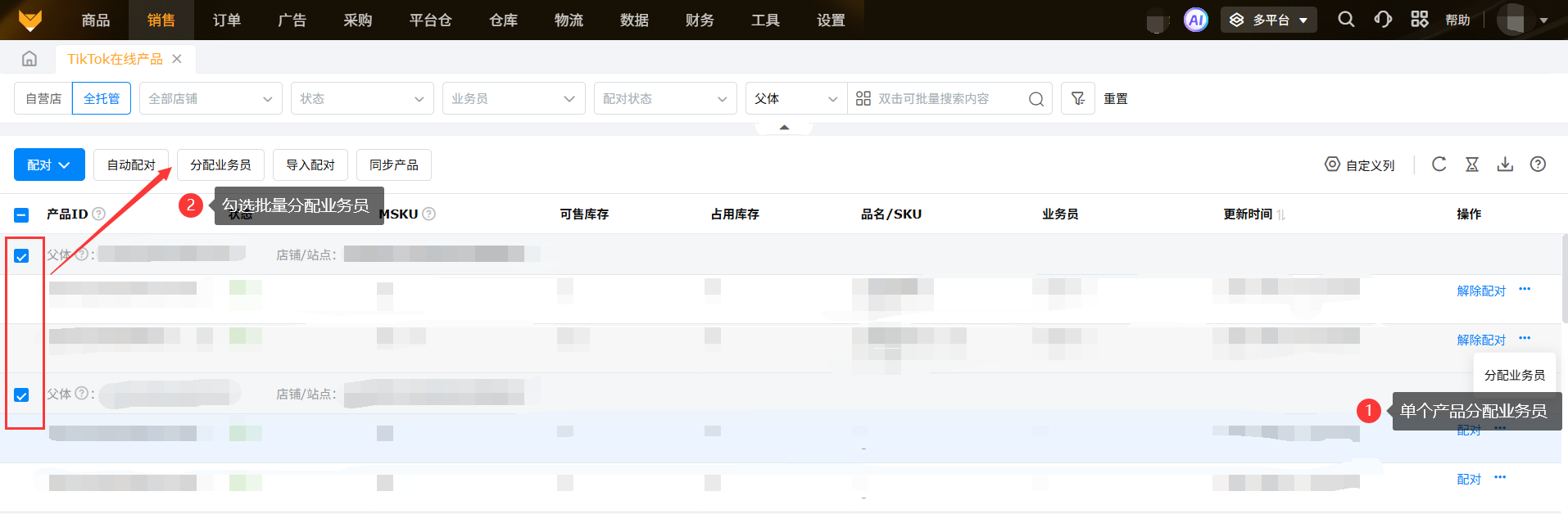The image size is (1568, 514).
Task: Click the 自定义列 settings icon
Action: coord(1332,165)
